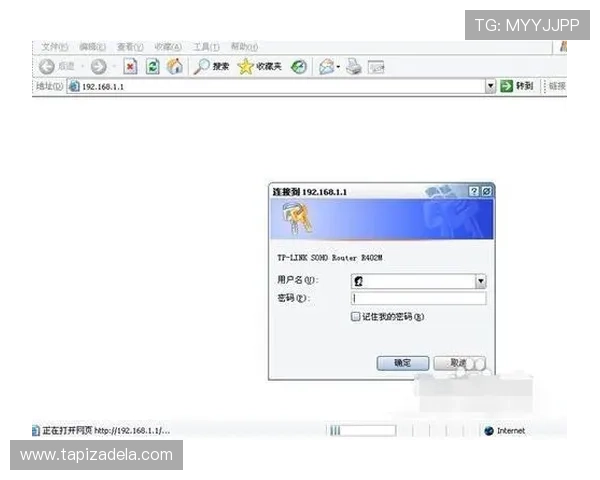Click the green Refresh page icon
This screenshot has width=600, height=480.
pyautogui.click(x=153, y=66)
